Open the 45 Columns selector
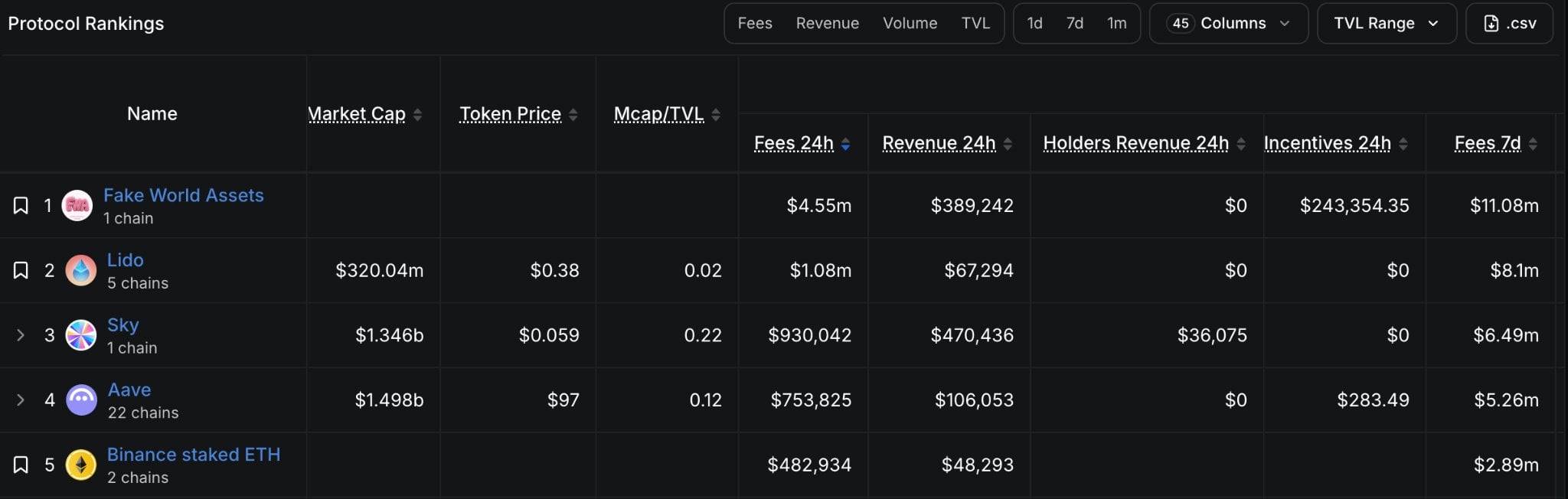 [x=1229, y=23]
